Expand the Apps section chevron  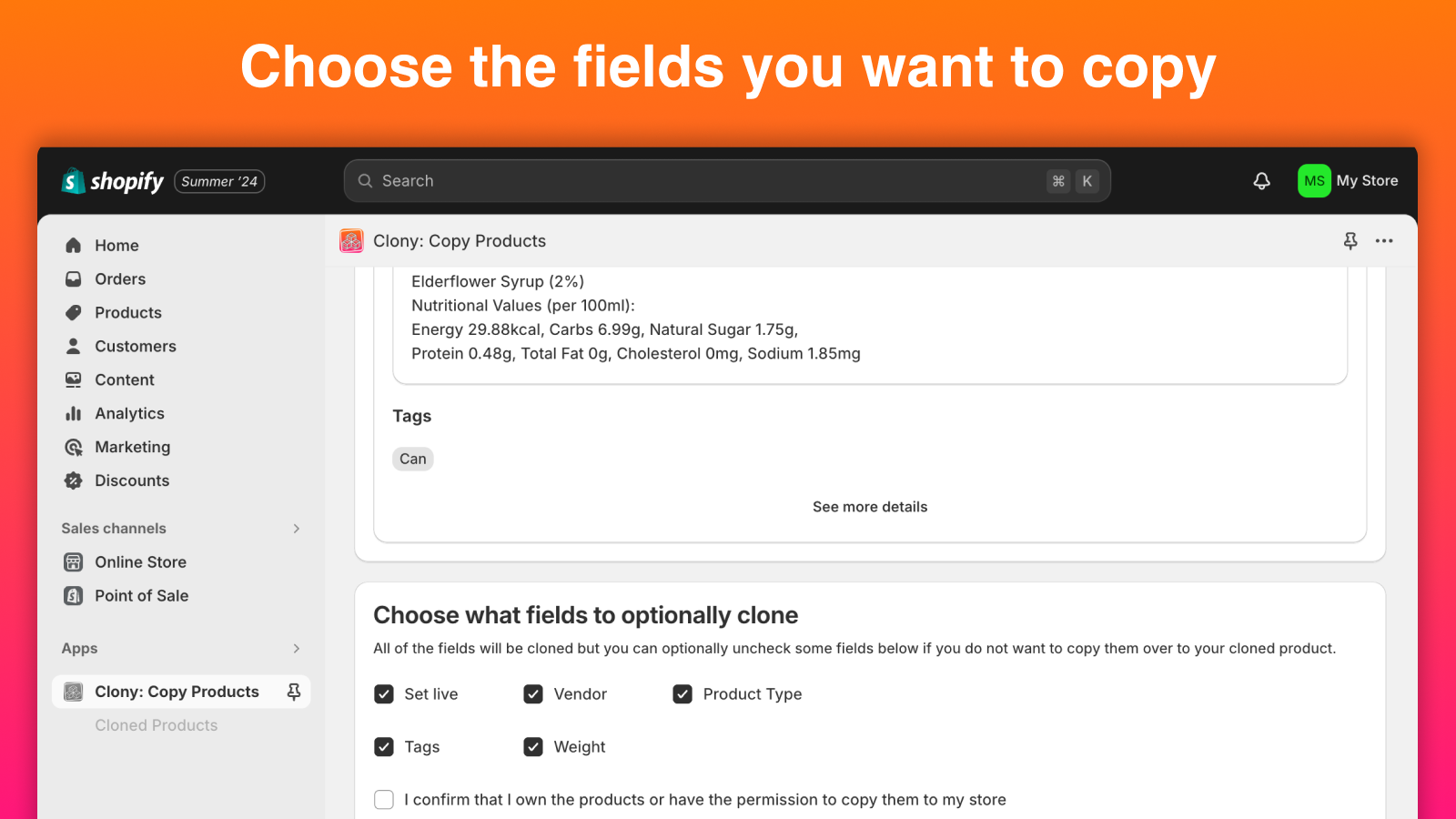pos(296,648)
